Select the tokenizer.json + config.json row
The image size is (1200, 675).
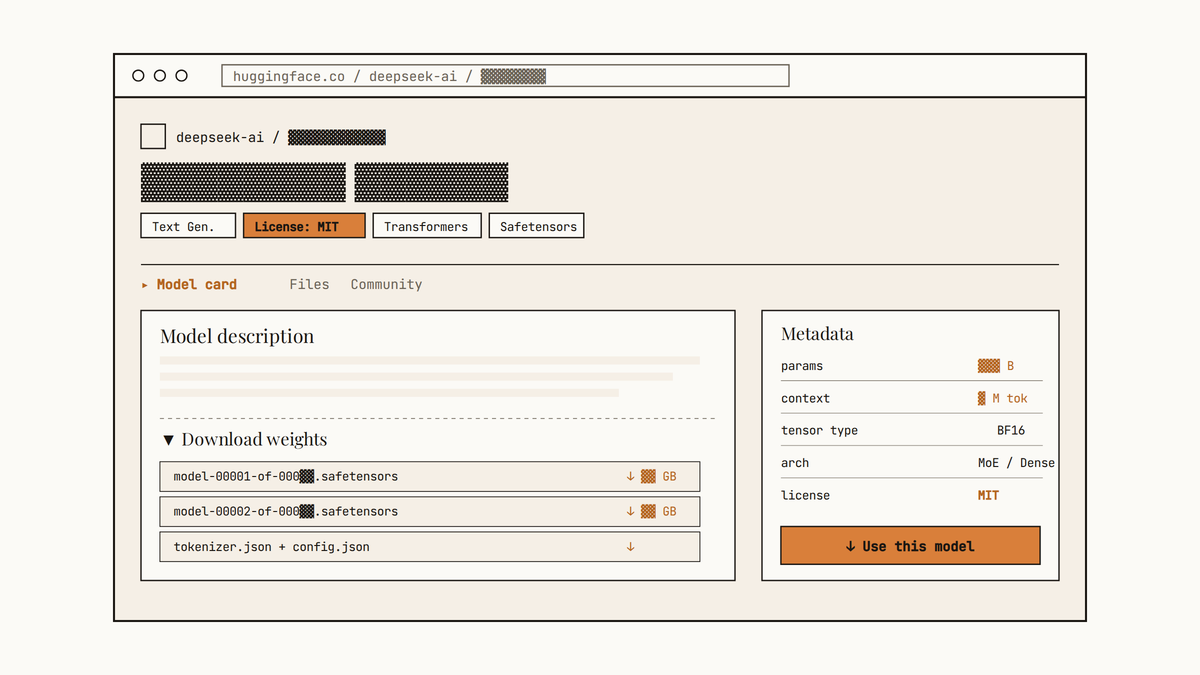(430, 547)
